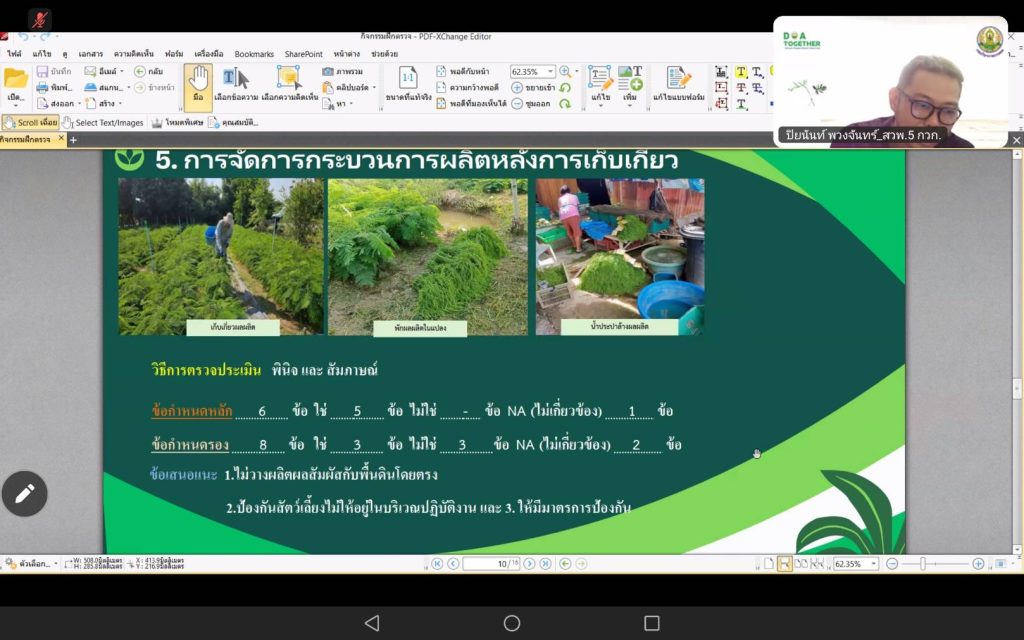Click the yellow highlight text tool
The height and width of the screenshot is (640, 1024).
tap(741, 72)
